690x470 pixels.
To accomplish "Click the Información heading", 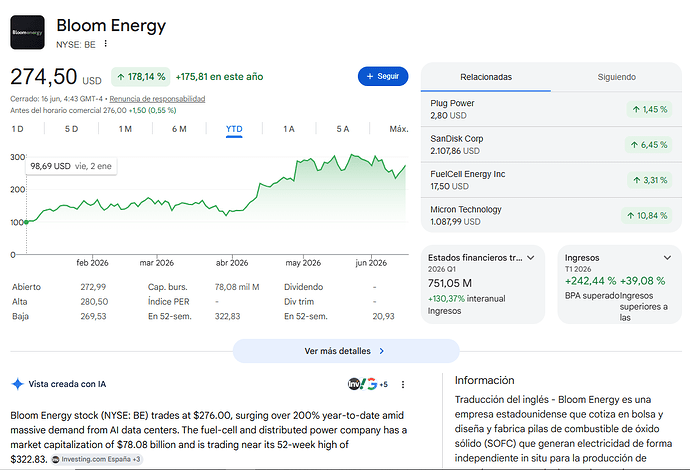I will [x=484, y=380].
